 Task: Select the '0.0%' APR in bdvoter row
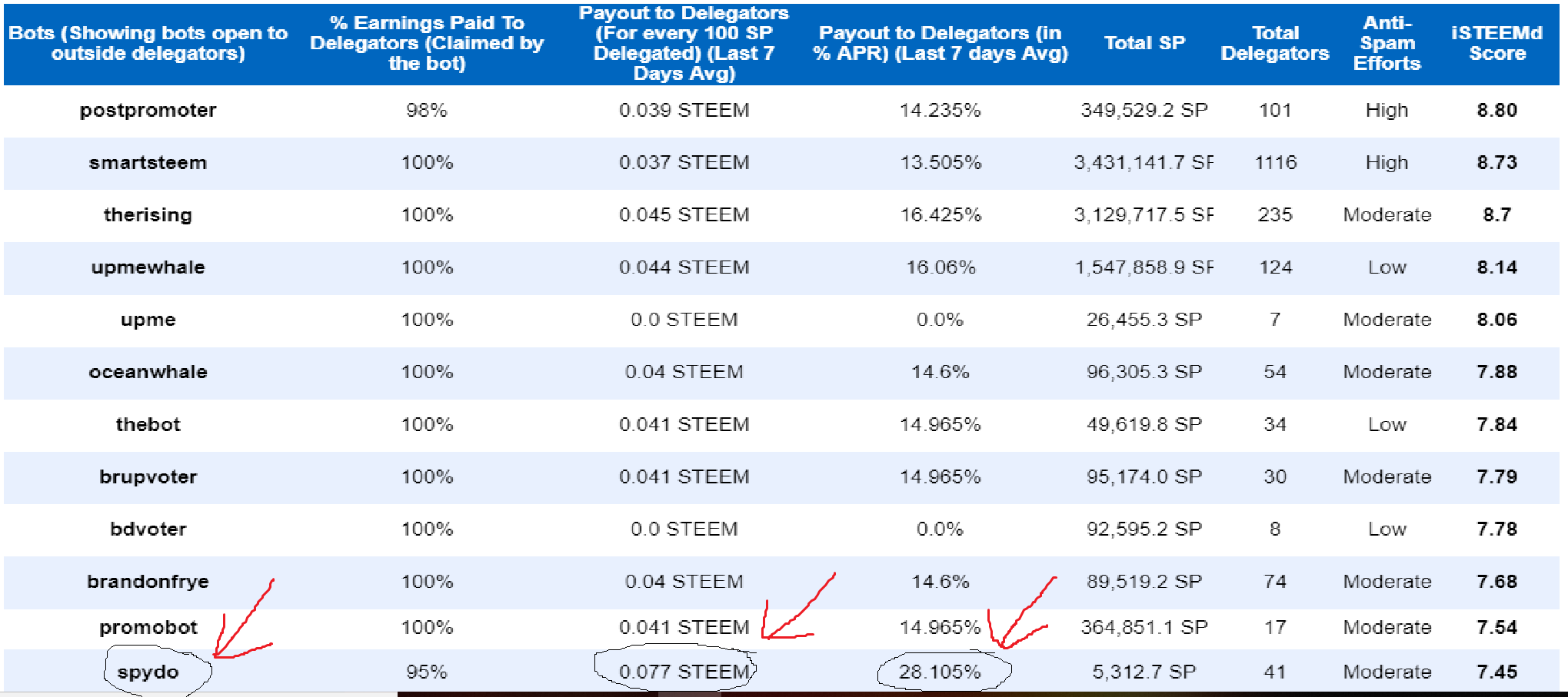point(940,529)
